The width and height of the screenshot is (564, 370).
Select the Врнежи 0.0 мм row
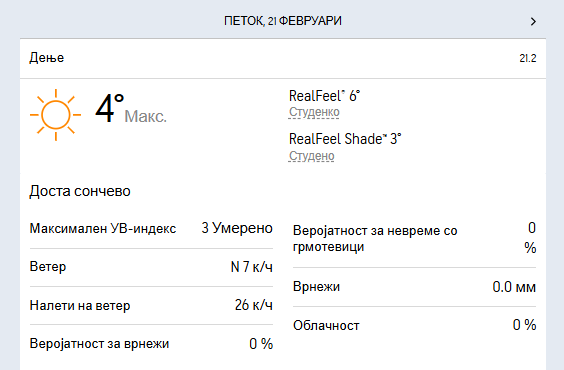[x=414, y=287]
